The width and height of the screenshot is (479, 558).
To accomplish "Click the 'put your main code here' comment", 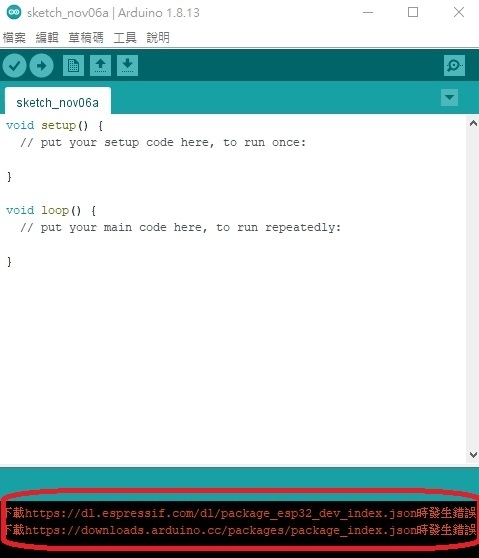I will [x=180, y=228].
